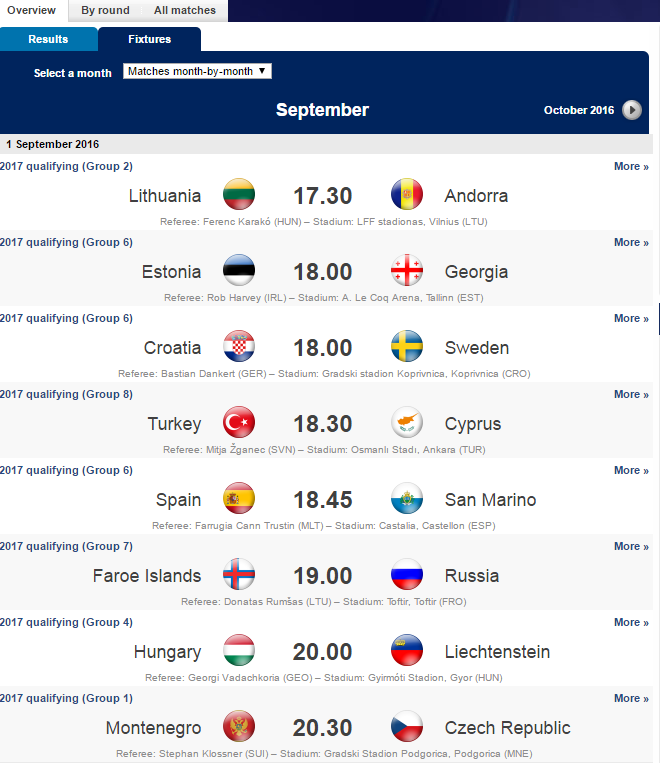Click More for Lithuania vs Andorra match
This screenshot has height=763, width=660.
tap(631, 167)
